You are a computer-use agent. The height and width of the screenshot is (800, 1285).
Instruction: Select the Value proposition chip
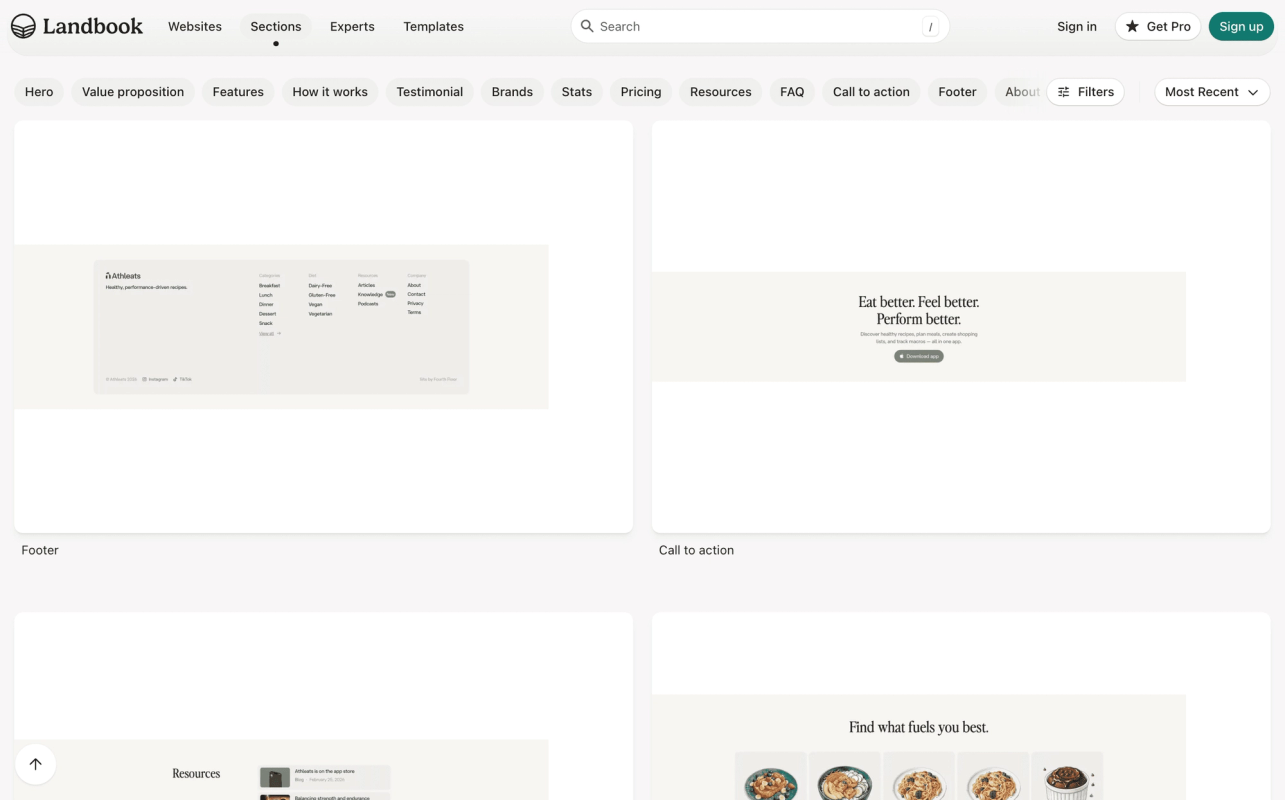(x=133, y=92)
